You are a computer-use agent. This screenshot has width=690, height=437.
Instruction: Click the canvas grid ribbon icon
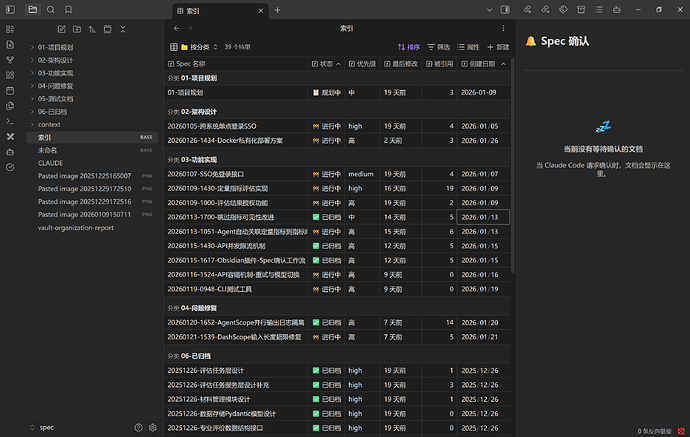click(10, 75)
